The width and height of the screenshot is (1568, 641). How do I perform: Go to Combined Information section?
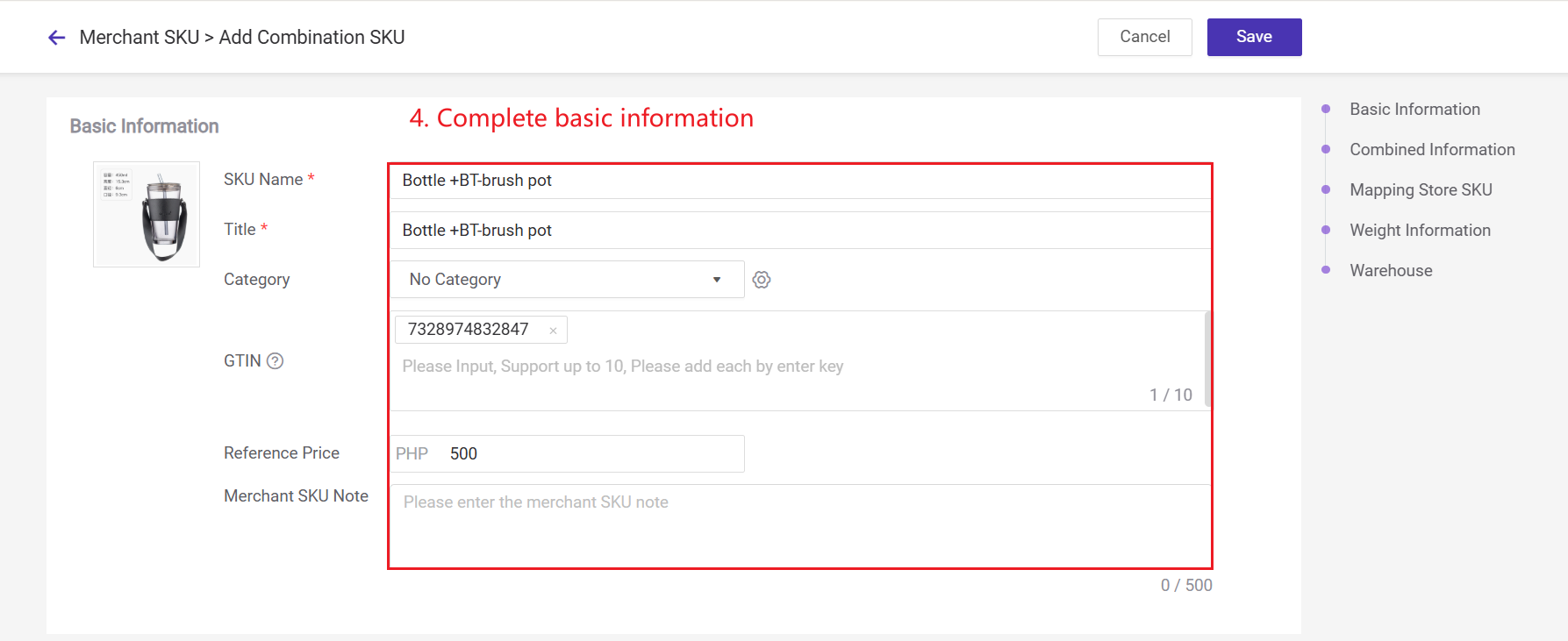(1432, 150)
